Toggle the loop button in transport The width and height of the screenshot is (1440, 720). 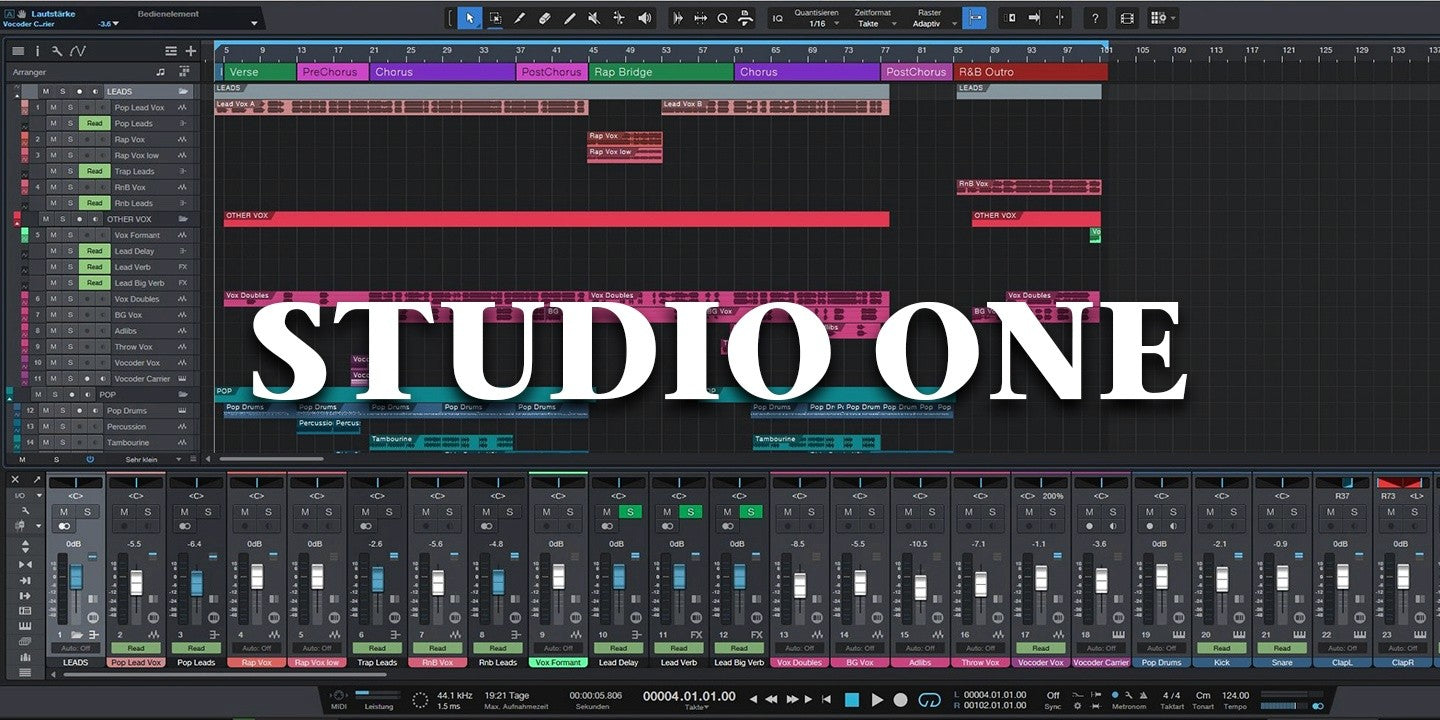click(x=929, y=700)
